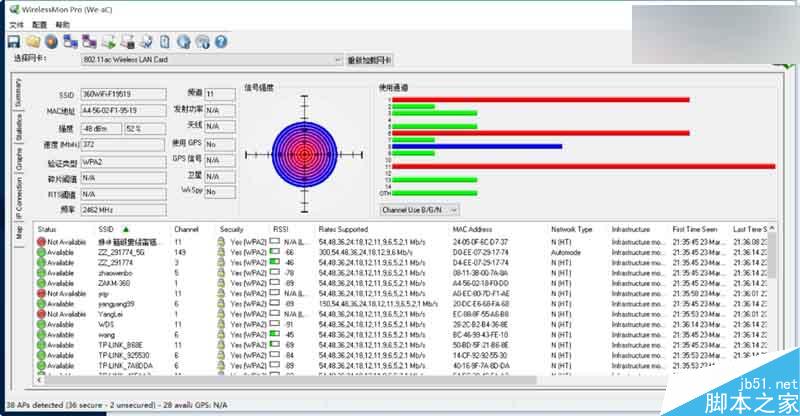
Task: Select the TP-LINK_925530 network row
Action: [403, 355]
